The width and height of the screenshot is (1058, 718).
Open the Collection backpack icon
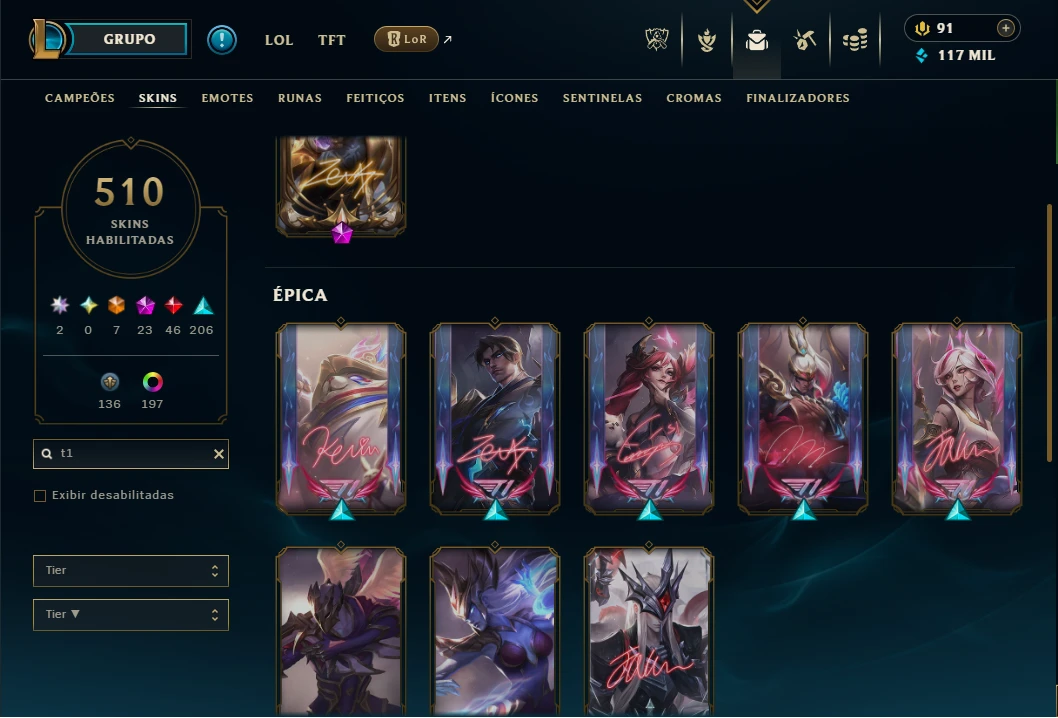756,40
